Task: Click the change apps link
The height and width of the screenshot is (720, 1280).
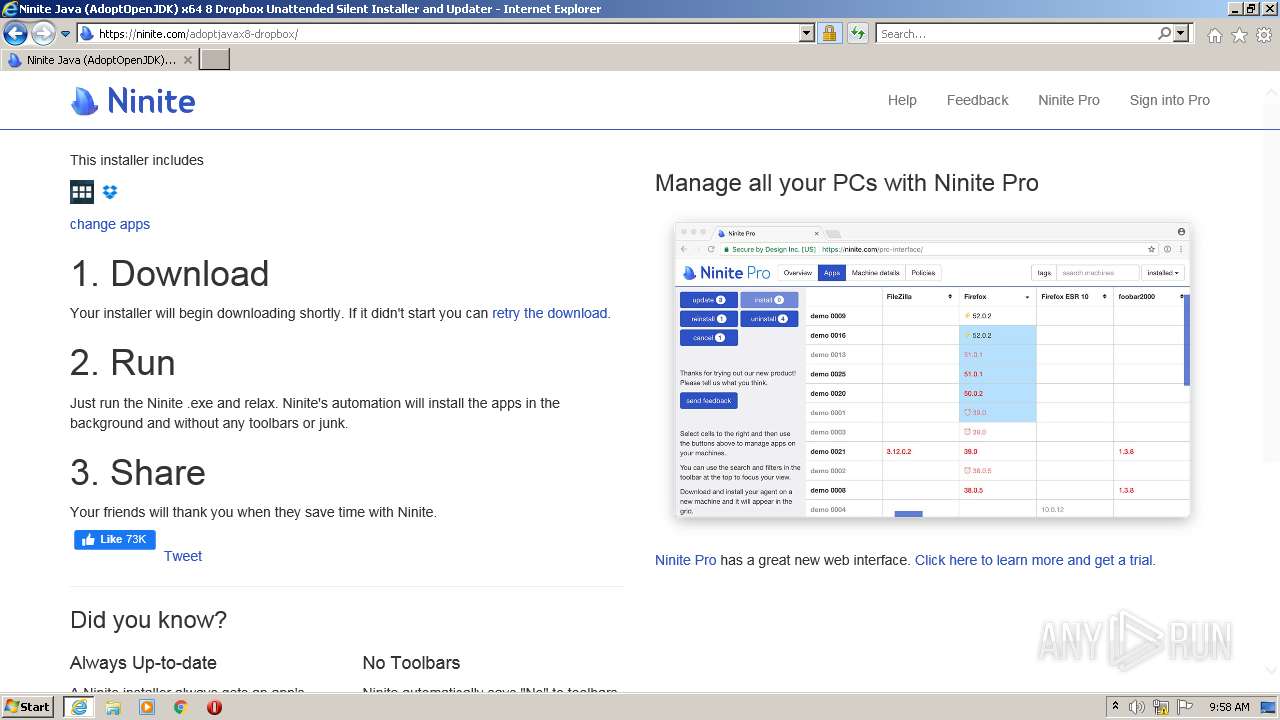Action: 110,224
